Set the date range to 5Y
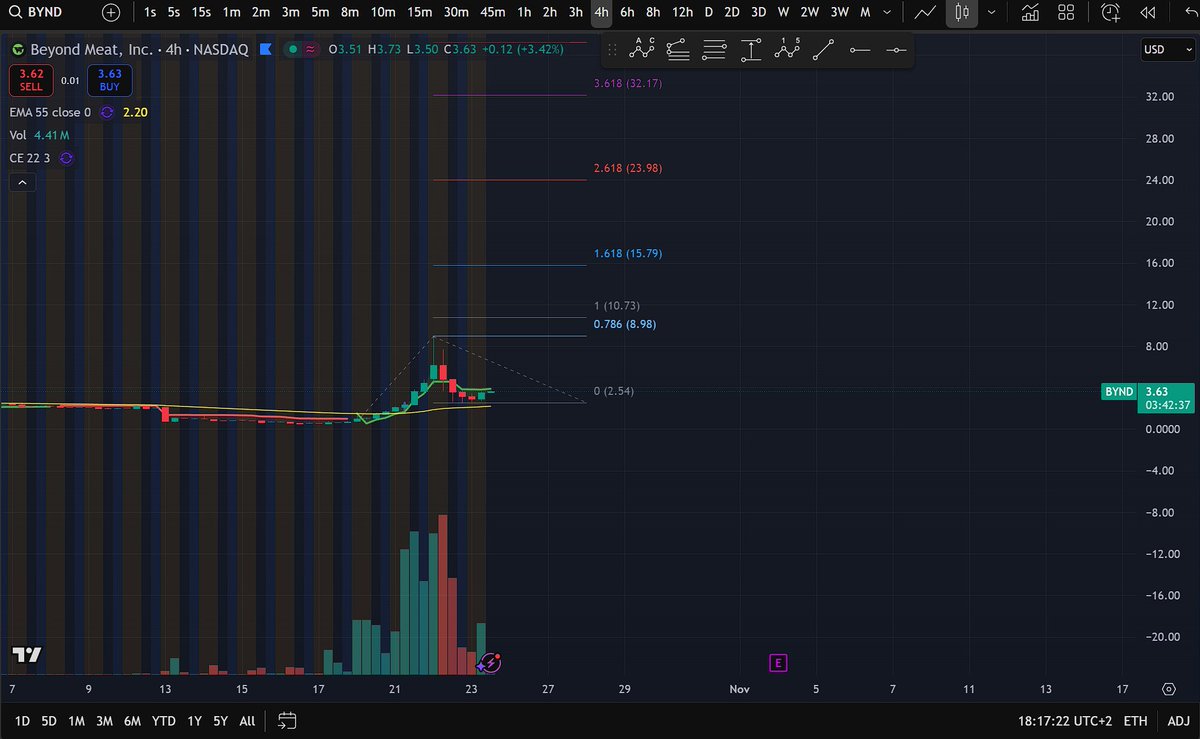This screenshot has height=739, width=1200. pos(220,720)
